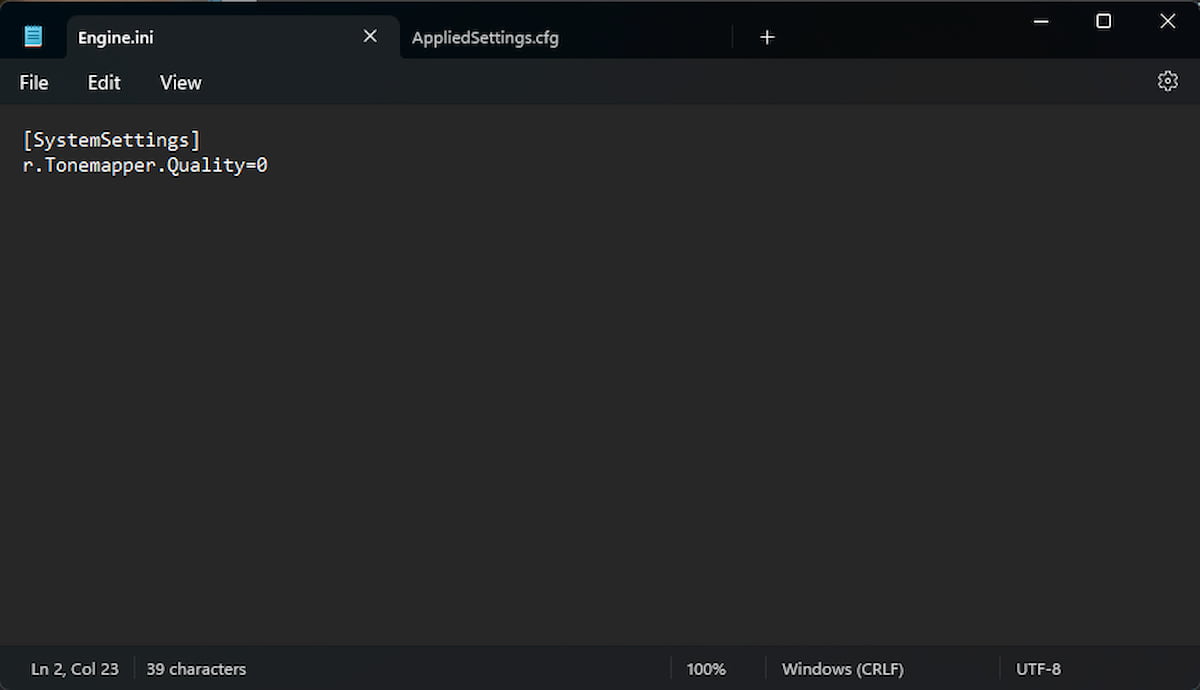Open a new tab with the plus icon
This screenshot has width=1200, height=690.
[767, 37]
